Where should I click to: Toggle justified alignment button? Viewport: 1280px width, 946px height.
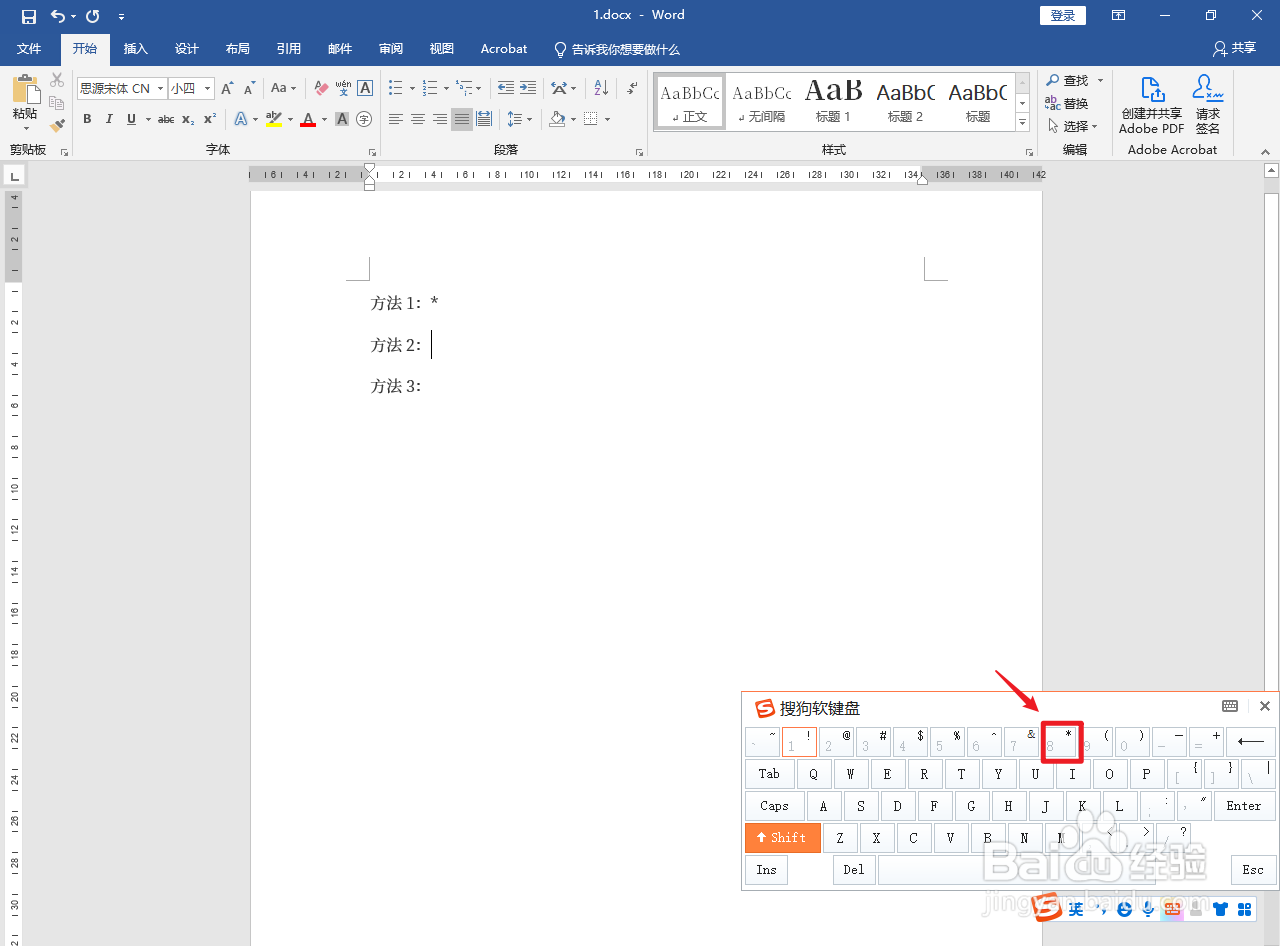tap(462, 119)
